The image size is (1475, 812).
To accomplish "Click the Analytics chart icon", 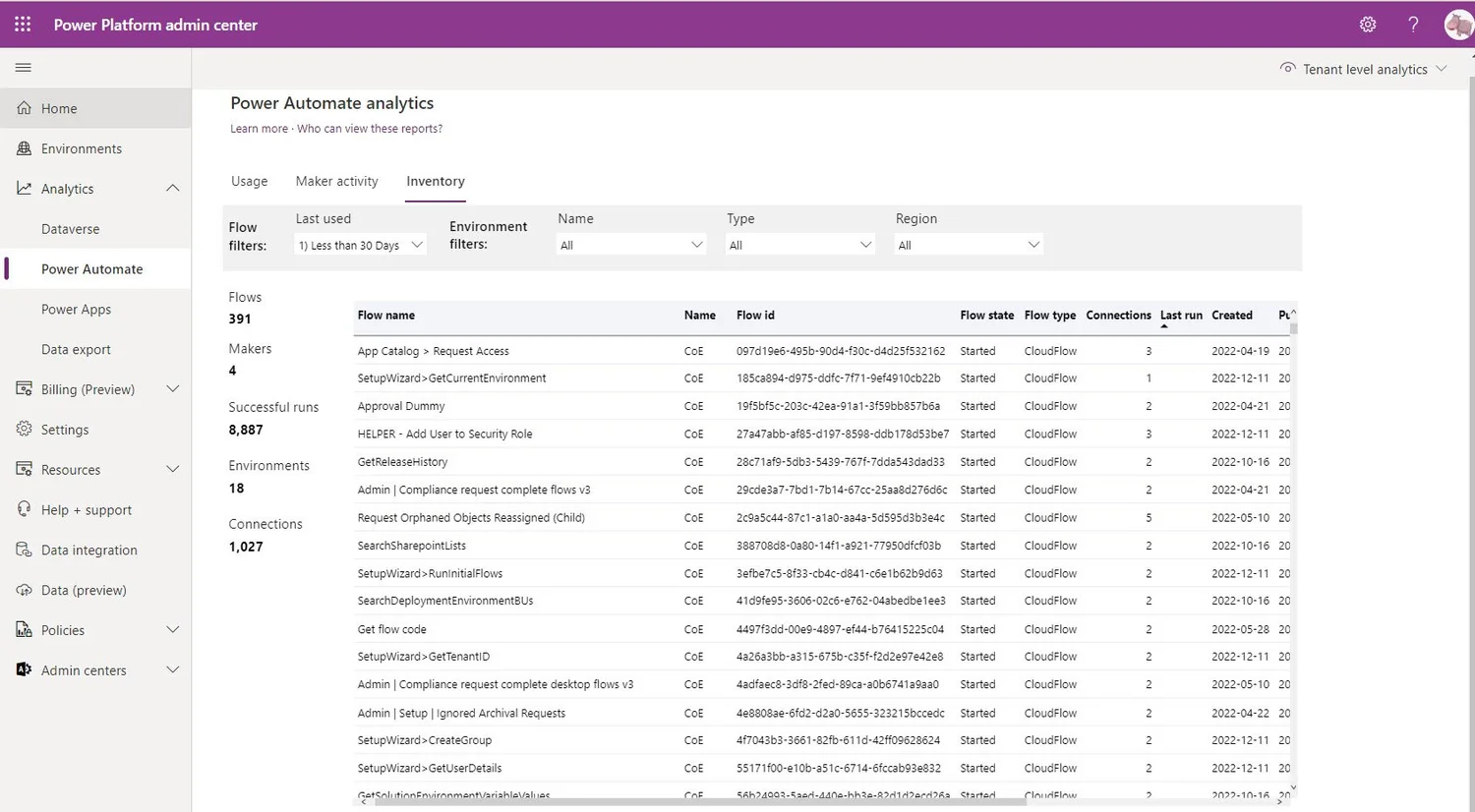I will [24, 188].
